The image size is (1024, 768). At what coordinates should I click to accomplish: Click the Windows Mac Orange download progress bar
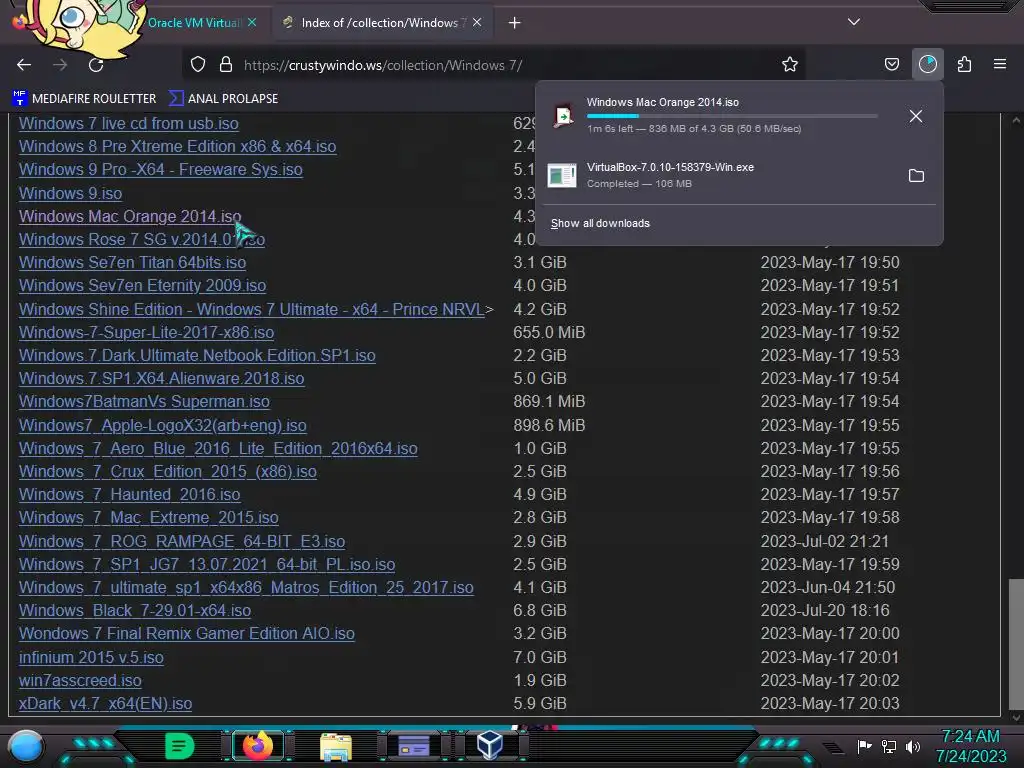732,116
